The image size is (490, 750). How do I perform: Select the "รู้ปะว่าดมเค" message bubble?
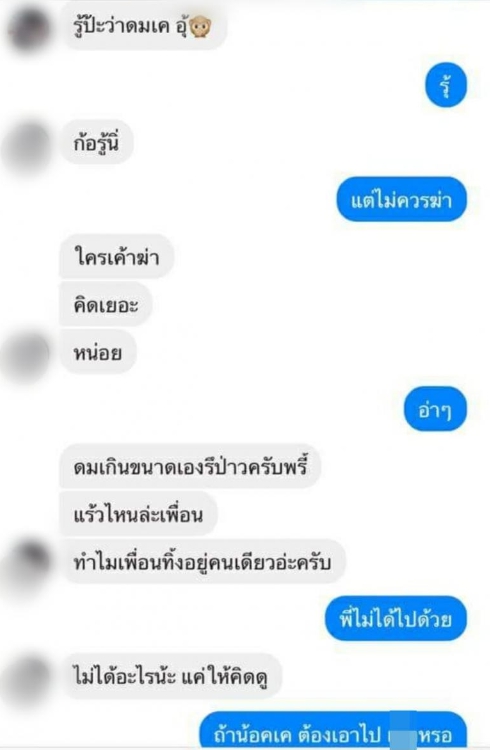click(145, 27)
